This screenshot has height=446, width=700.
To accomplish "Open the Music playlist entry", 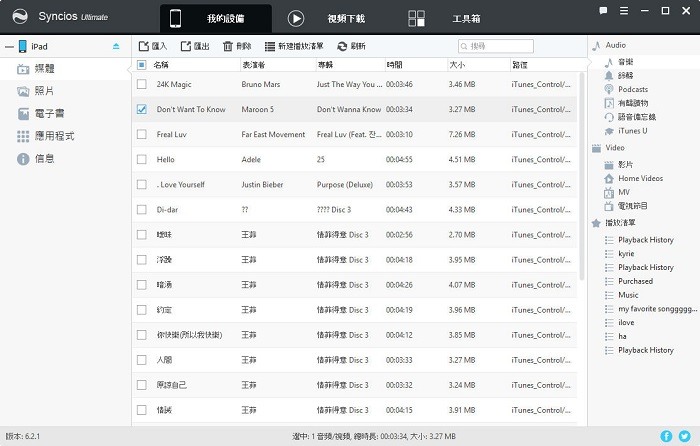I will tap(628, 295).
